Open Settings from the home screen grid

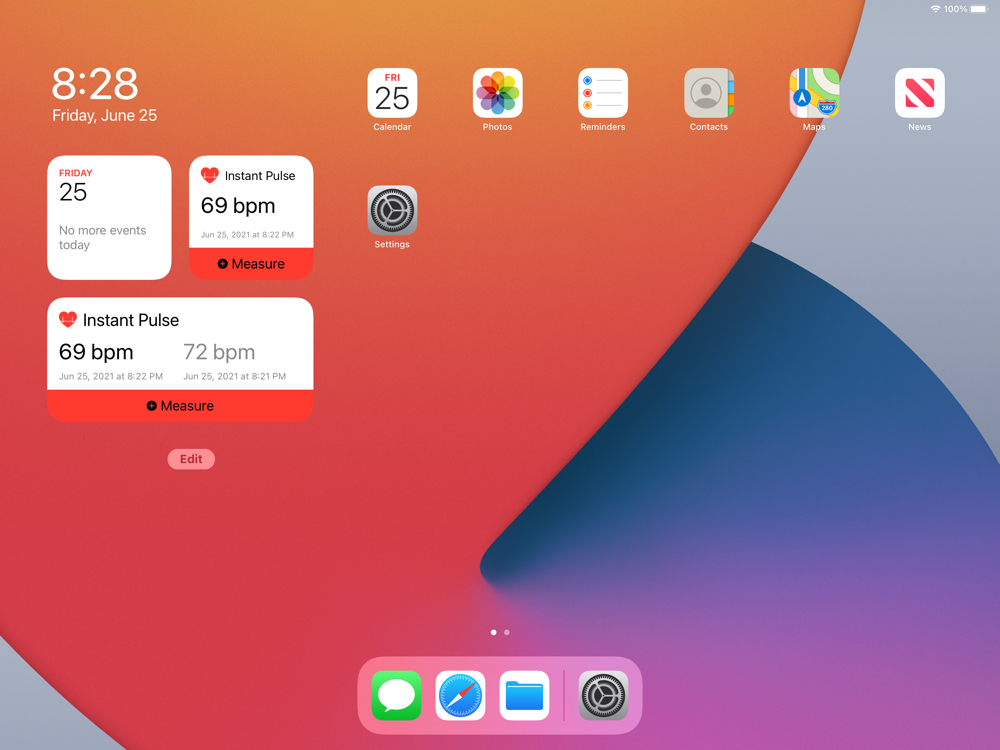pos(392,210)
